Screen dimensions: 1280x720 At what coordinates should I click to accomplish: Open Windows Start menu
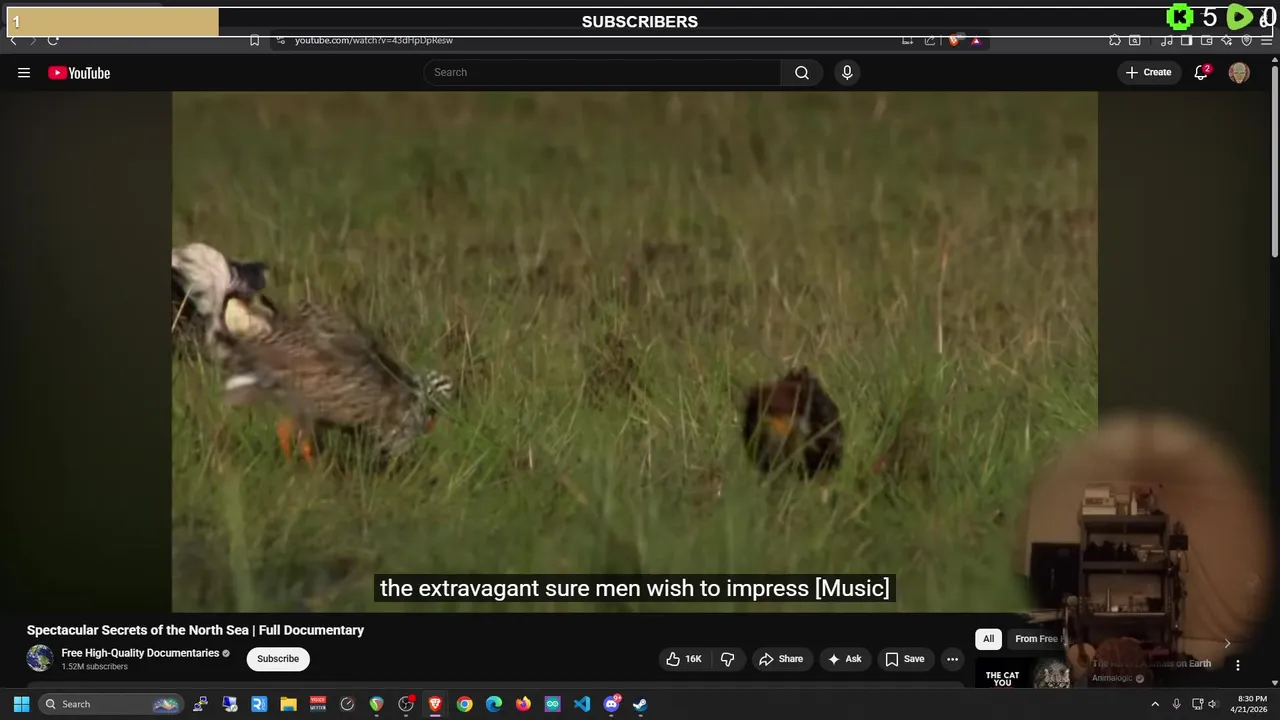21,704
